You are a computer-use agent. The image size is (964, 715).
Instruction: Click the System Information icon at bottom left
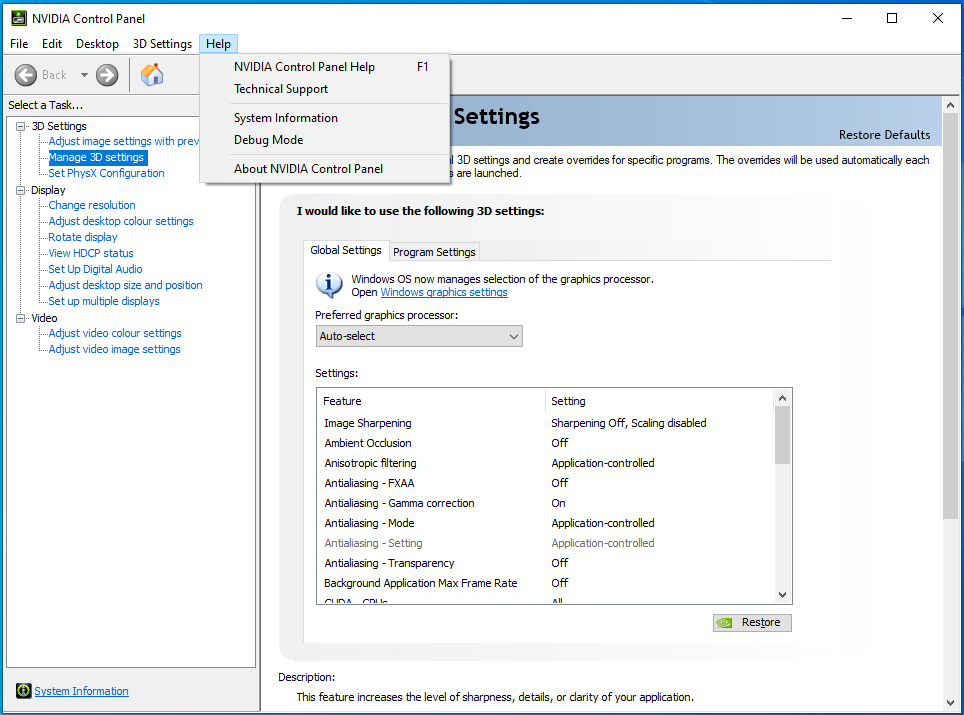click(x=23, y=690)
